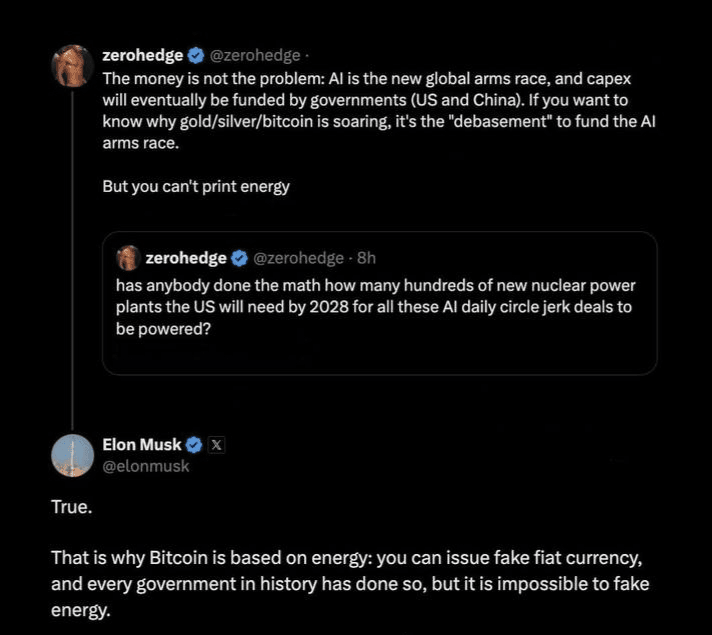Open the @elonmusk handle link
Screen dimensions: 712x635
click(146, 465)
